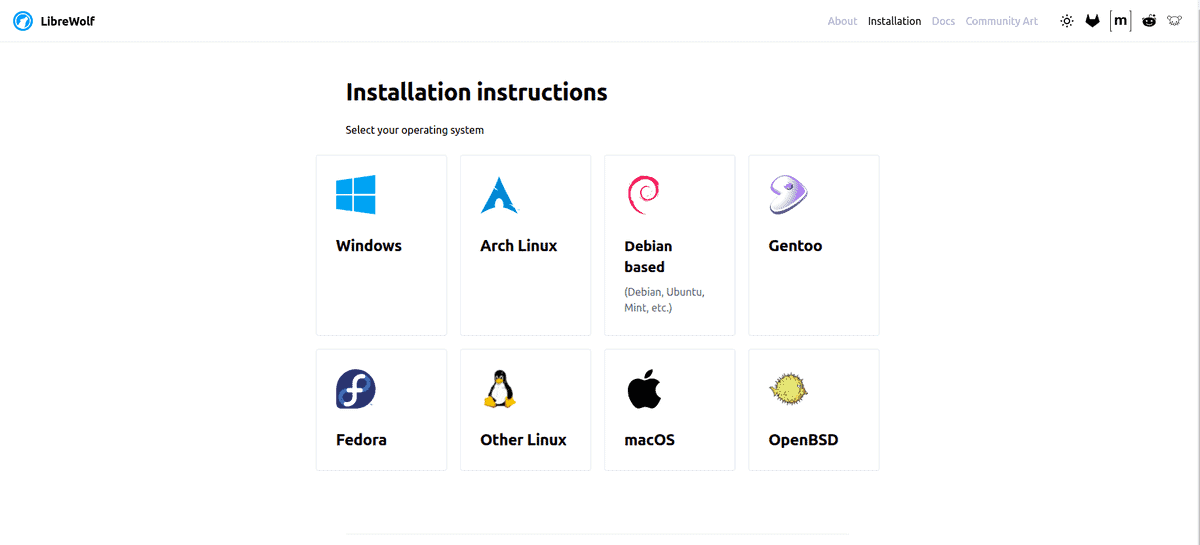Select the Debian based label
This screenshot has height=545, width=1200.
click(648, 256)
